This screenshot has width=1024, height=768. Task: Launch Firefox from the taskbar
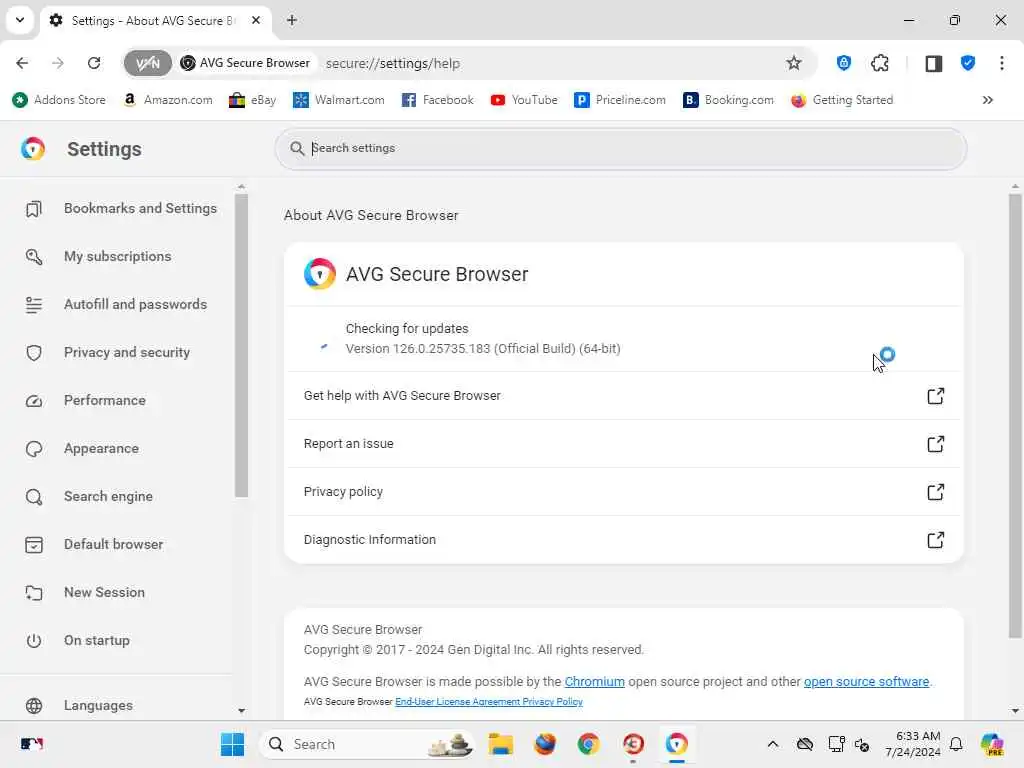tap(545, 744)
